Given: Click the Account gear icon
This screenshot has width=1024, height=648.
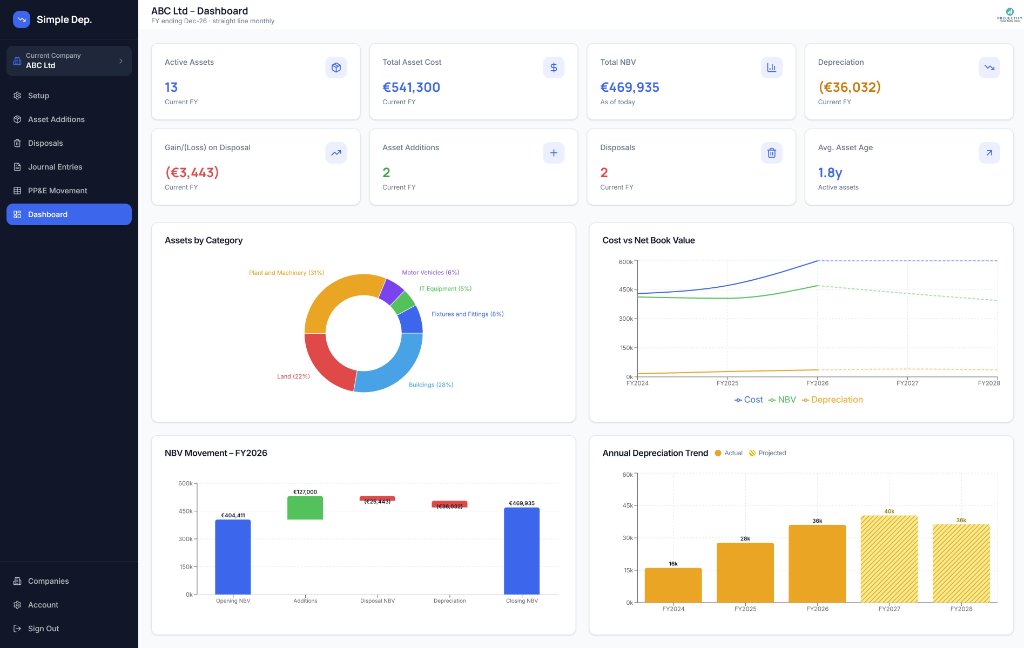Looking at the screenshot, I should [x=18, y=605].
